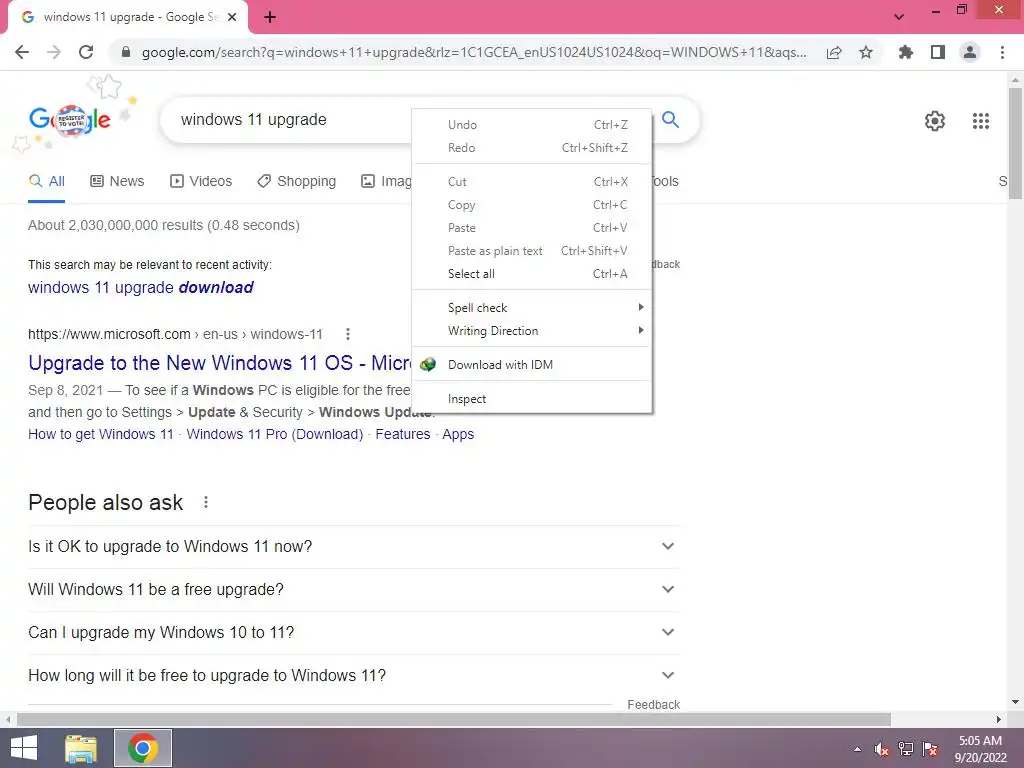Switch to the News tab
Image resolution: width=1024 pixels, height=768 pixels.
117,182
